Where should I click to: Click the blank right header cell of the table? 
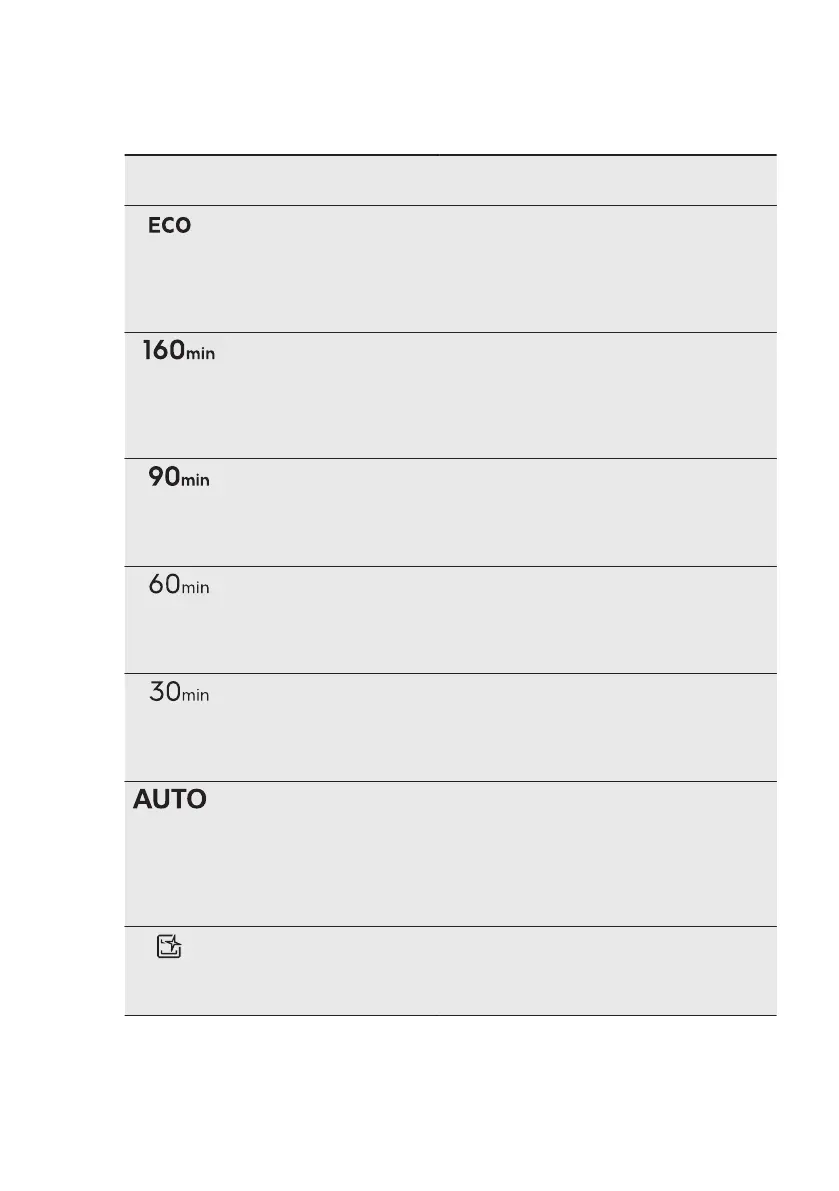tap(606, 180)
